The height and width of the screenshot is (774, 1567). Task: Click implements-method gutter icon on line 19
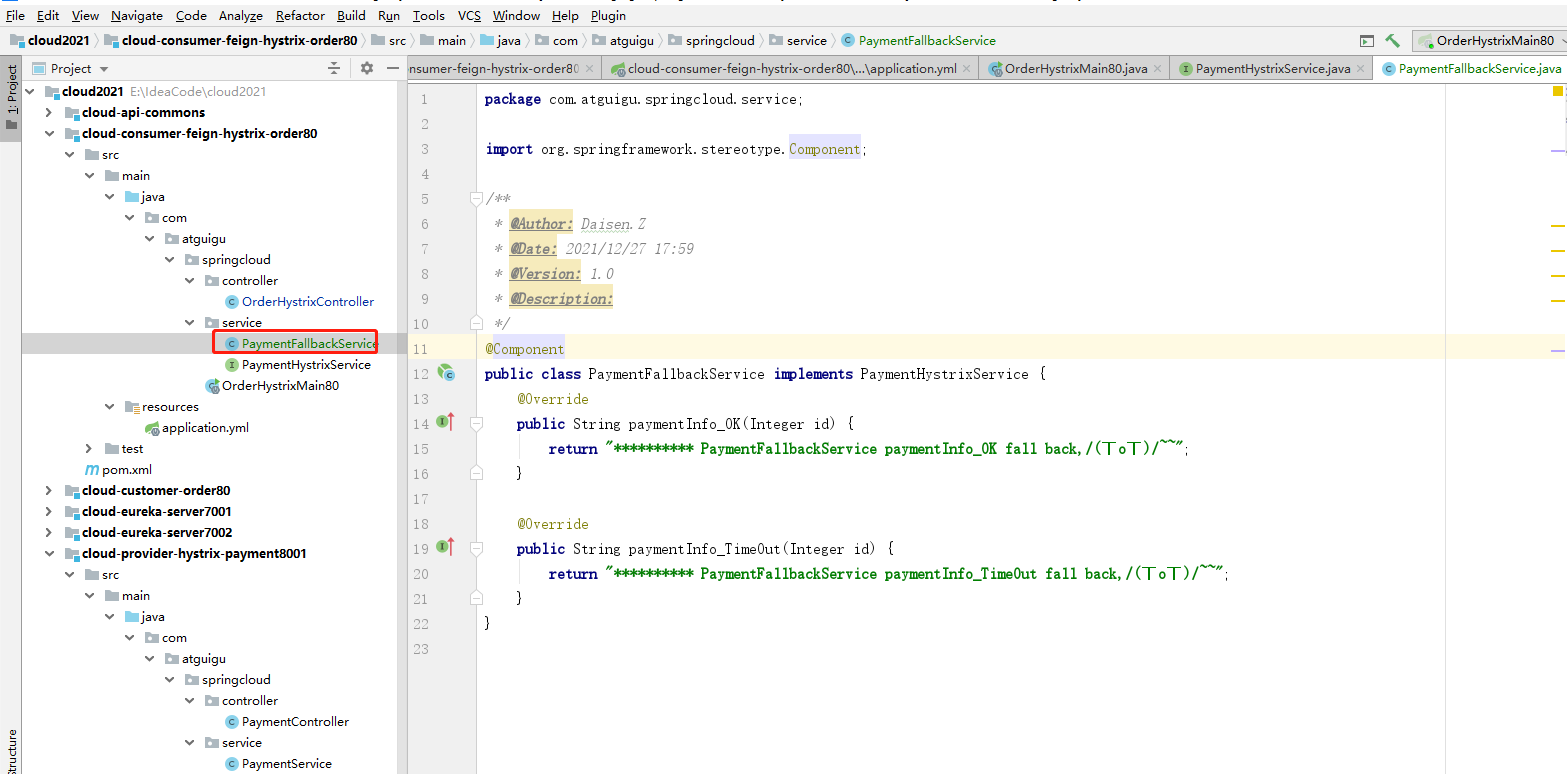[446, 548]
